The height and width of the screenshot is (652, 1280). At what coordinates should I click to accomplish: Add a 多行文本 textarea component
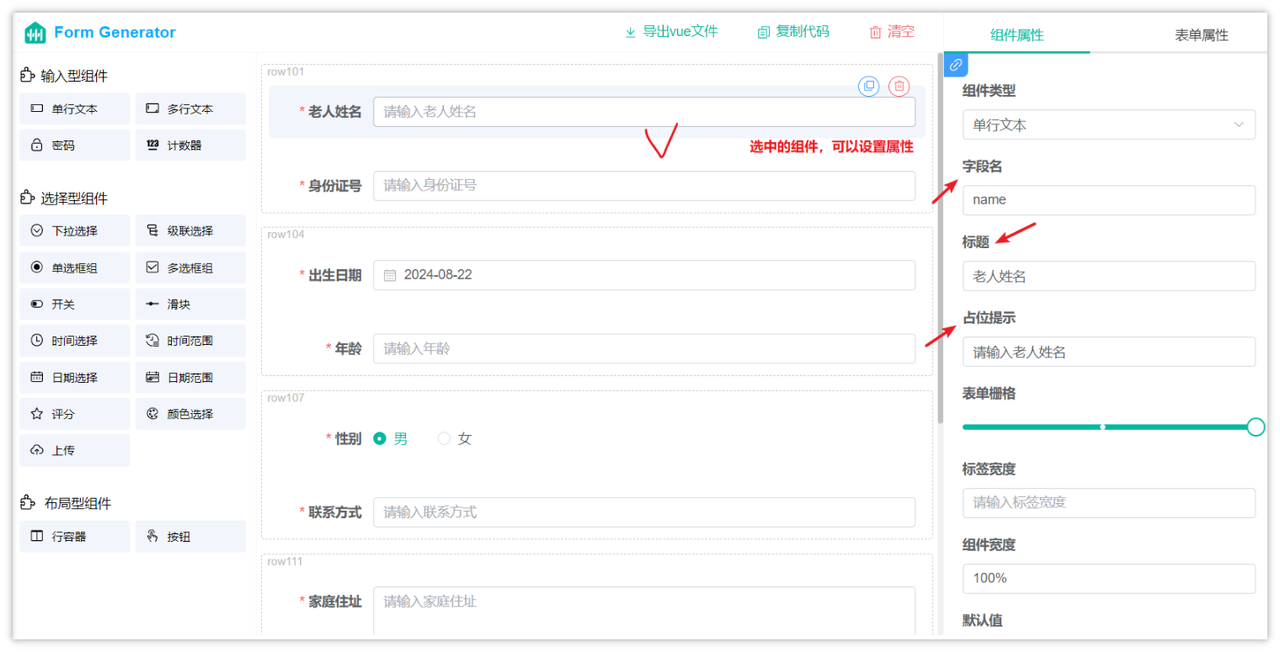click(191, 109)
